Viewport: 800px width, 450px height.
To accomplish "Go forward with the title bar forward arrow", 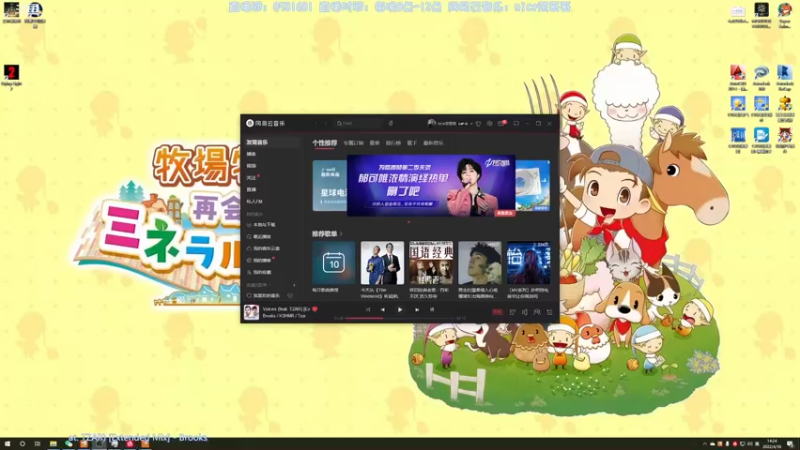I will (x=326, y=123).
